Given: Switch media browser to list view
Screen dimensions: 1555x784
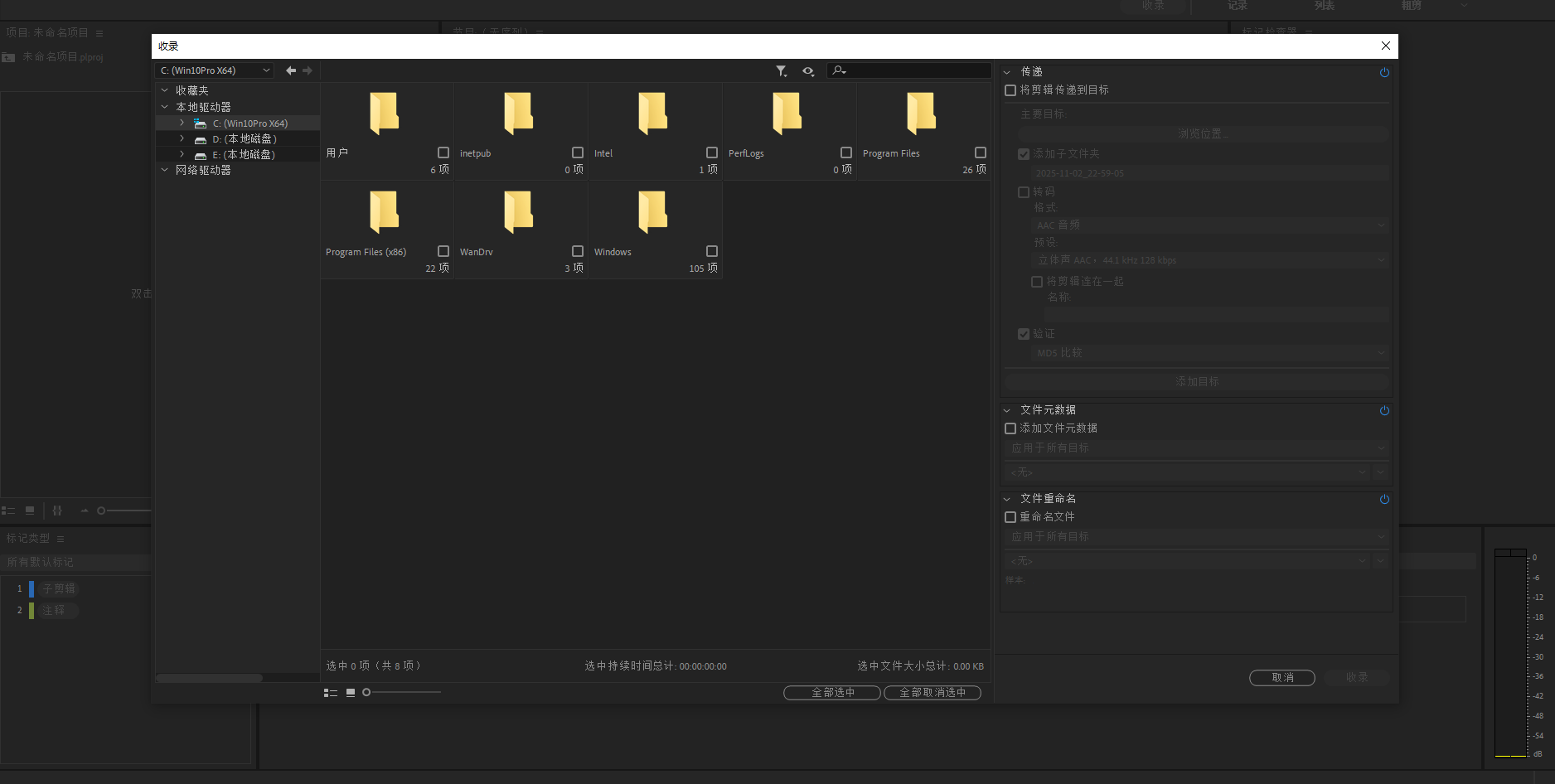Looking at the screenshot, I should 330,692.
